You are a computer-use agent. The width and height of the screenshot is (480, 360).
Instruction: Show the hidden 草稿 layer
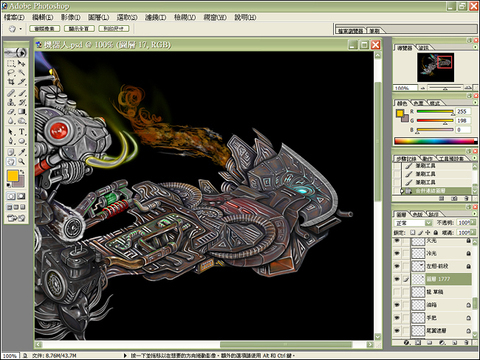click(397, 292)
